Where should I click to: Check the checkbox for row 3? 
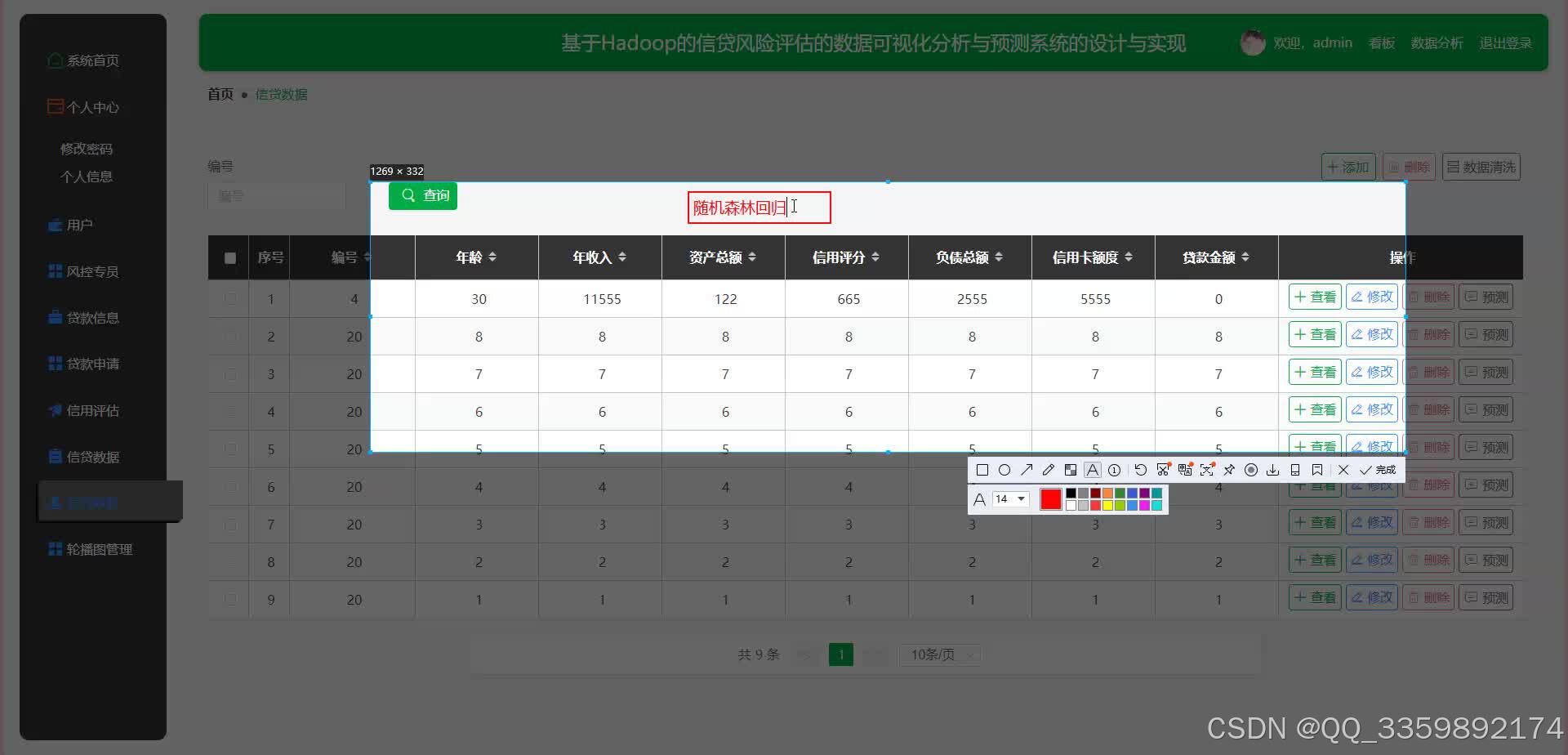pyautogui.click(x=230, y=374)
